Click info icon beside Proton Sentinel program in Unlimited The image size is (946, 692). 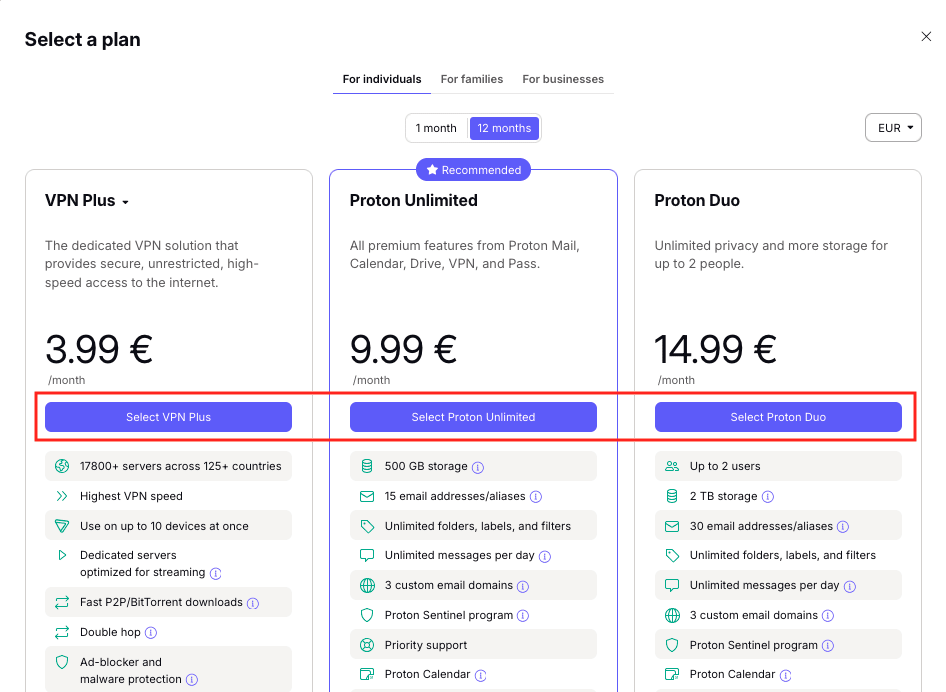523,616
